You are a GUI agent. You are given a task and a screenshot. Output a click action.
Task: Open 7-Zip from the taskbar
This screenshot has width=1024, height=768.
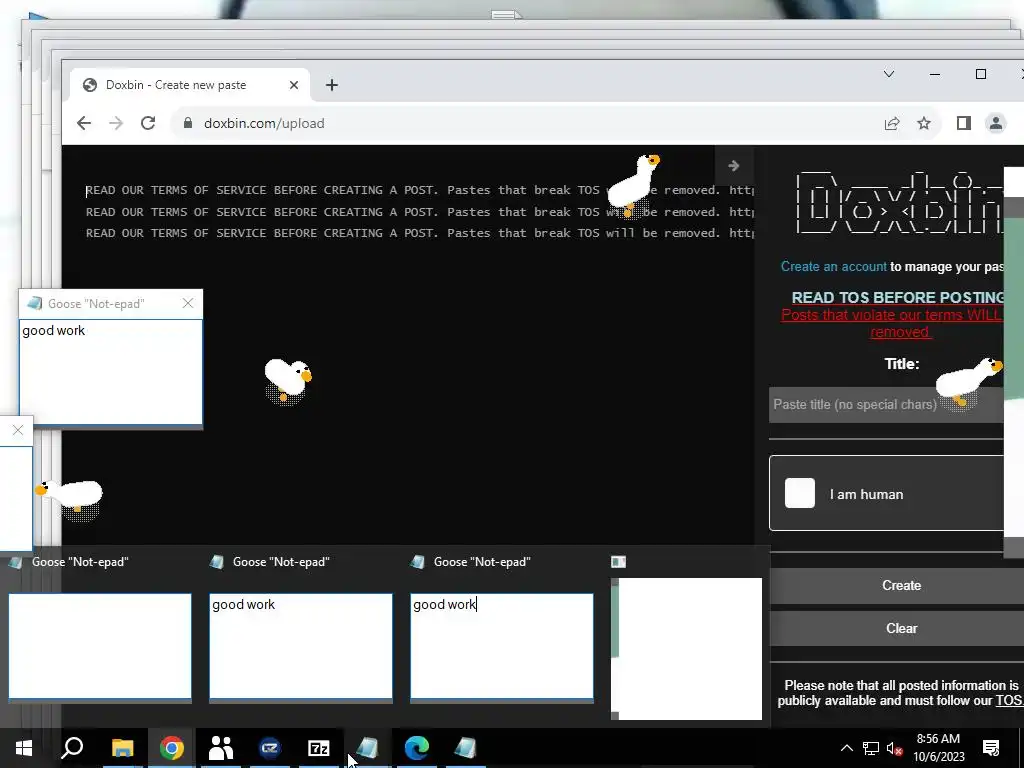319,748
